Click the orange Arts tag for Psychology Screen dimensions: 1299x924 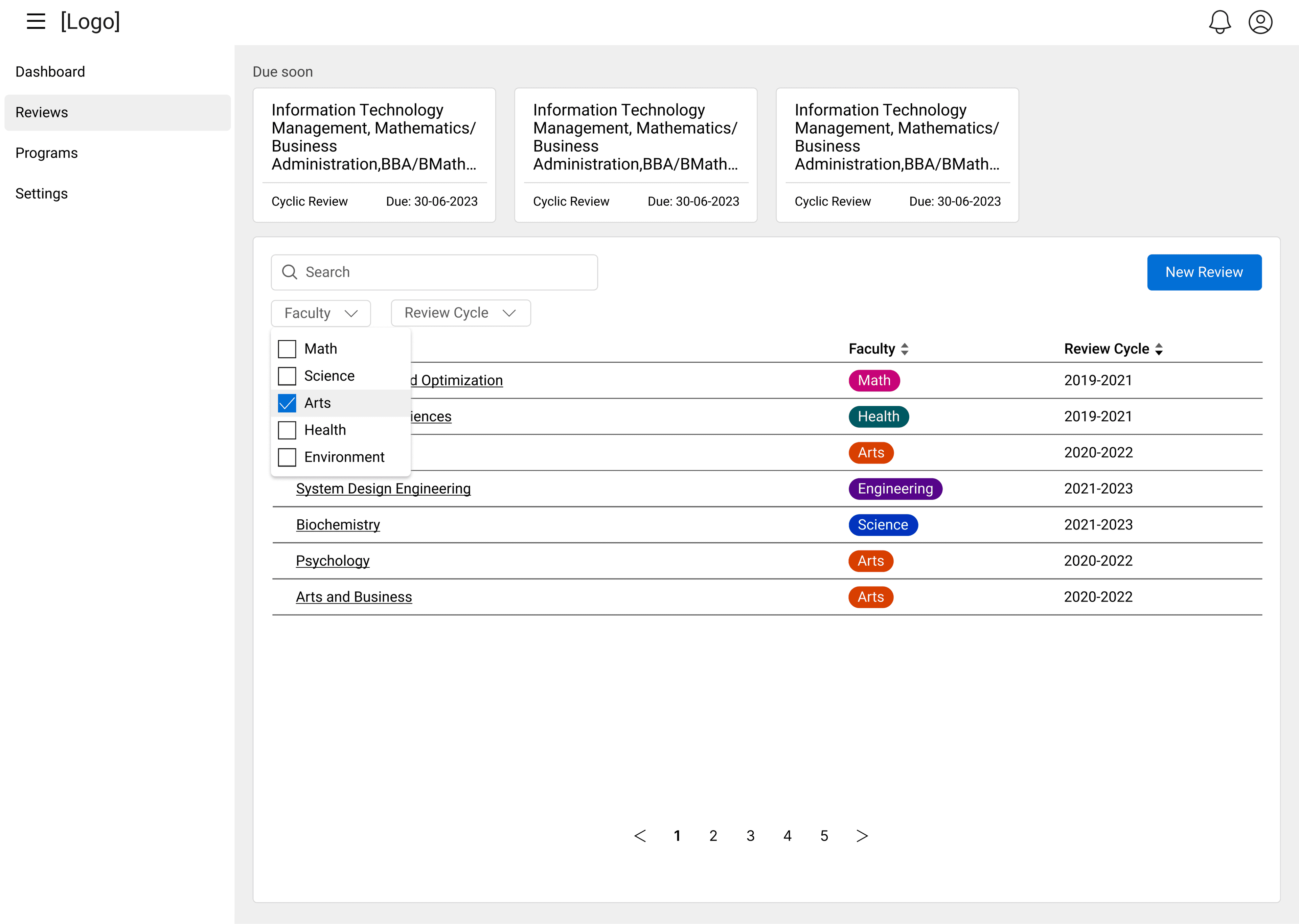[x=870, y=561]
